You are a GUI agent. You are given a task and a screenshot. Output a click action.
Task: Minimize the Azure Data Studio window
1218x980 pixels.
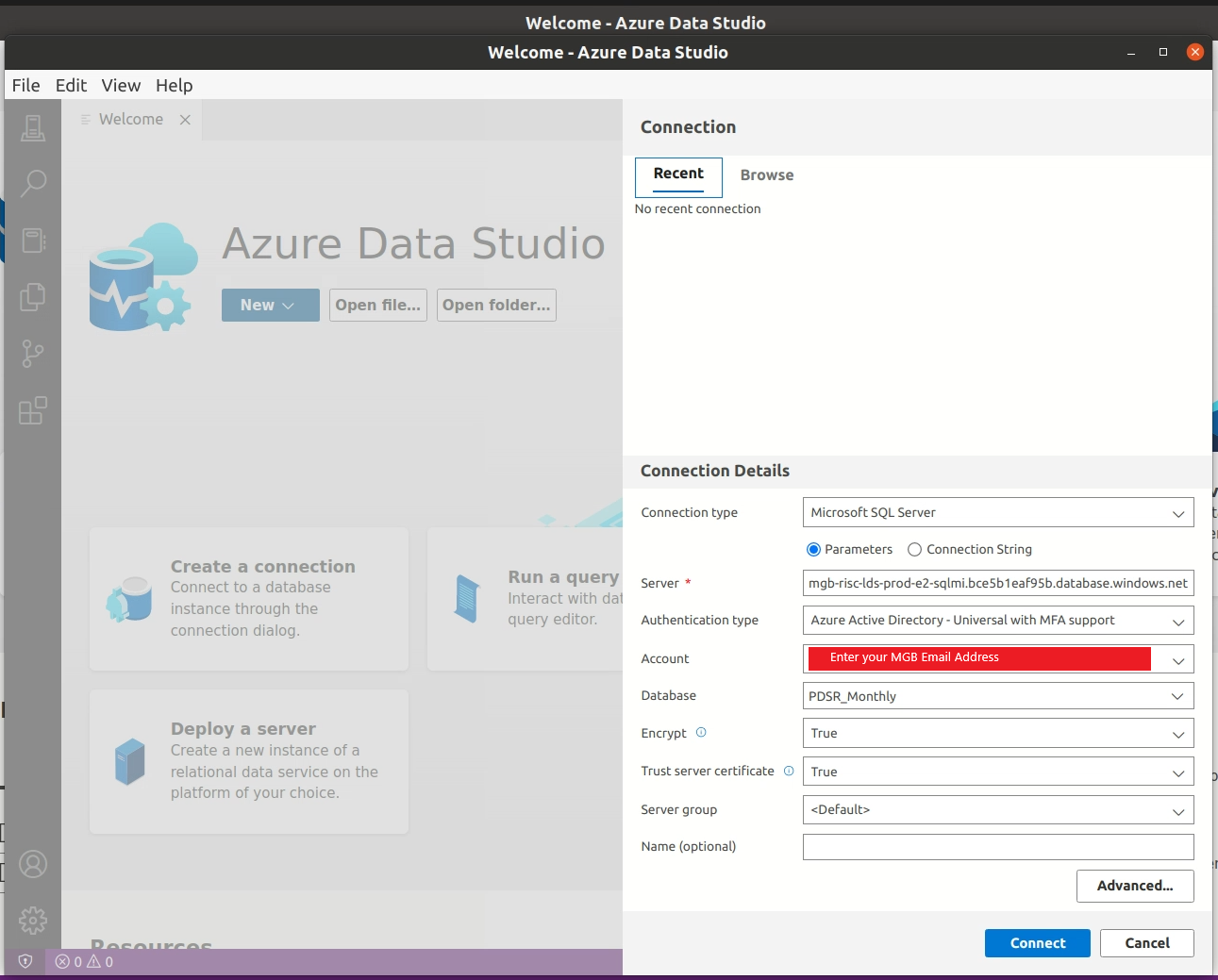[x=1130, y=52]
